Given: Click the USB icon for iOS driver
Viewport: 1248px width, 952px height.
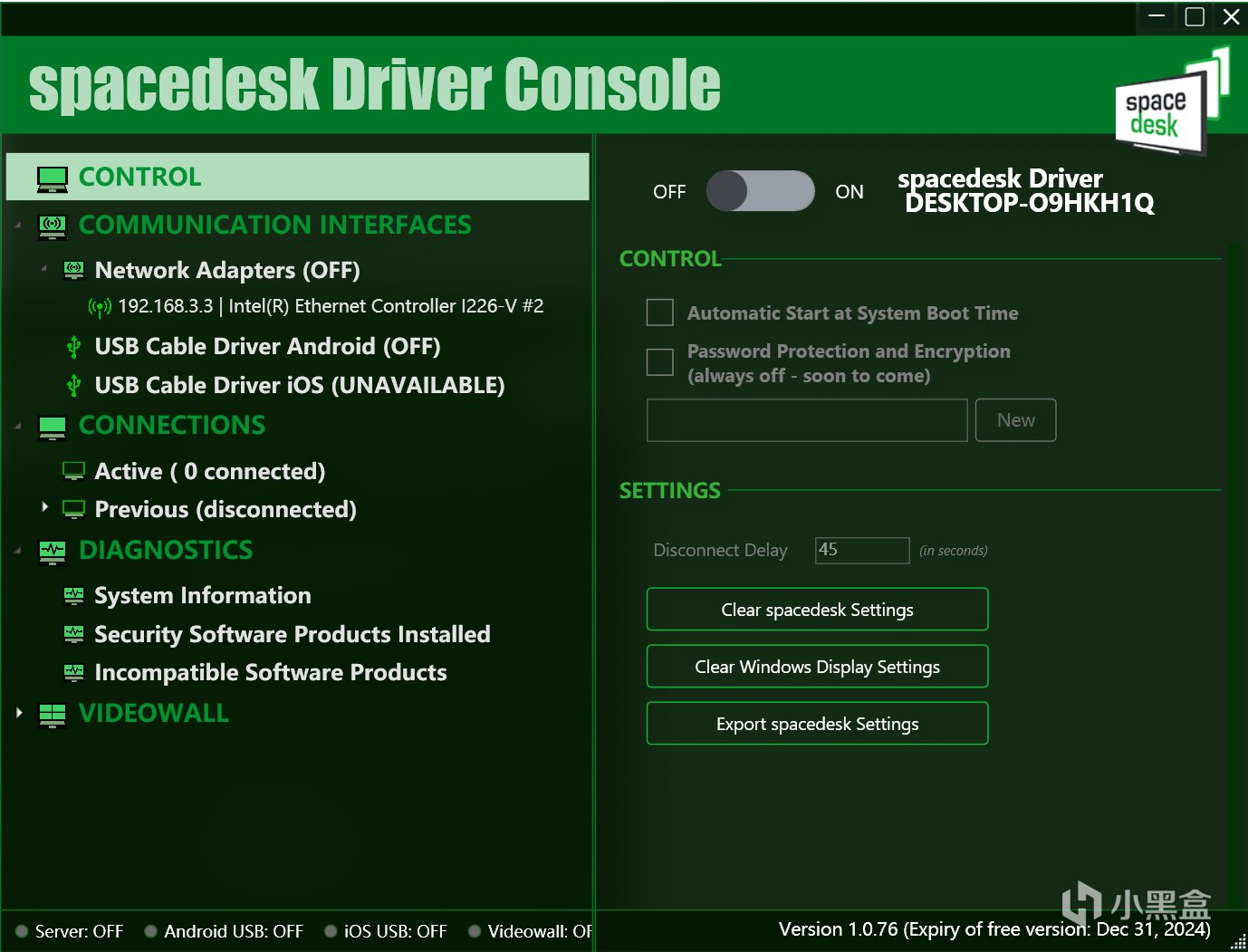Looking at the screenshot, I should pyautogui.click(x=74, y=386).
